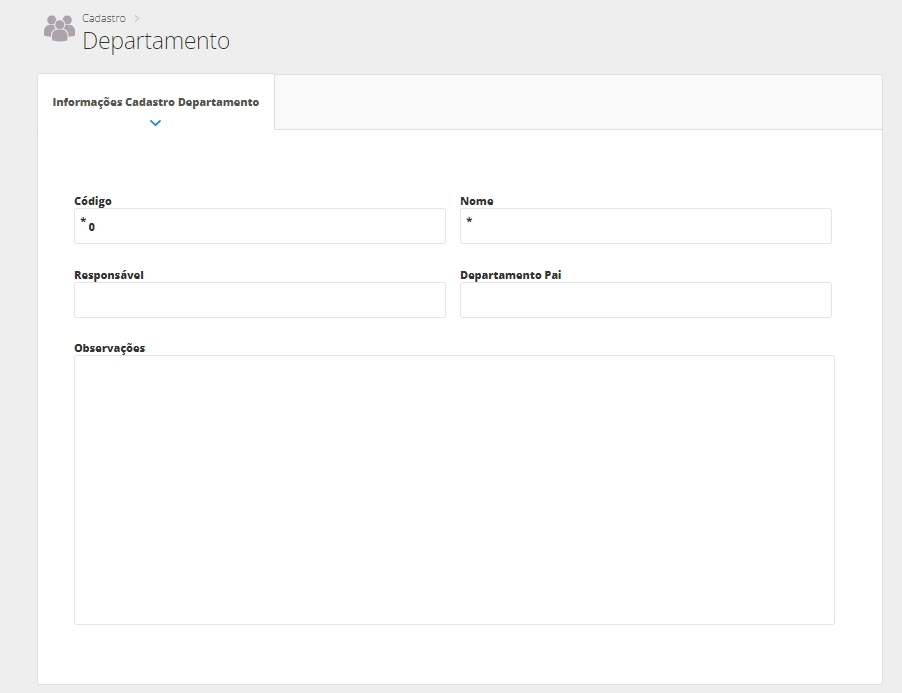This screenshot has height=693, width=902.
Task: Select the Informações Cadastro Departamento tab
Action: (x=155, y=102)
